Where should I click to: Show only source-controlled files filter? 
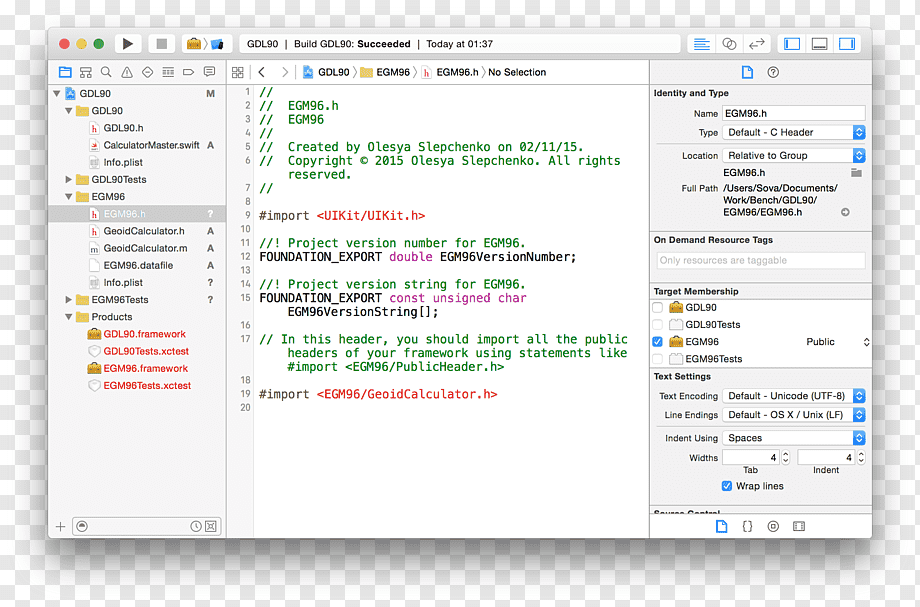(x=211, y=527)
